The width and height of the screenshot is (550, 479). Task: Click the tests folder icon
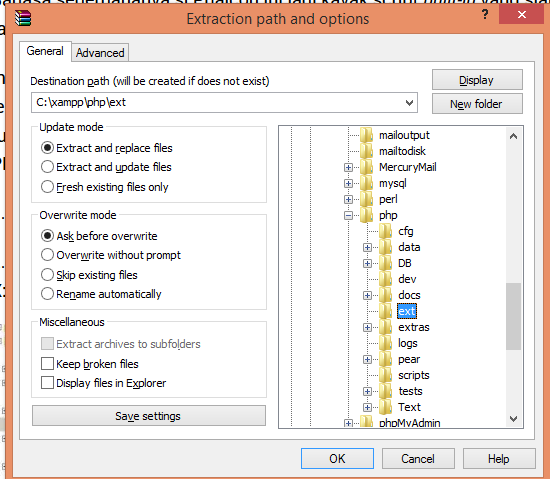pyautogui.click(x=385, y=391)
